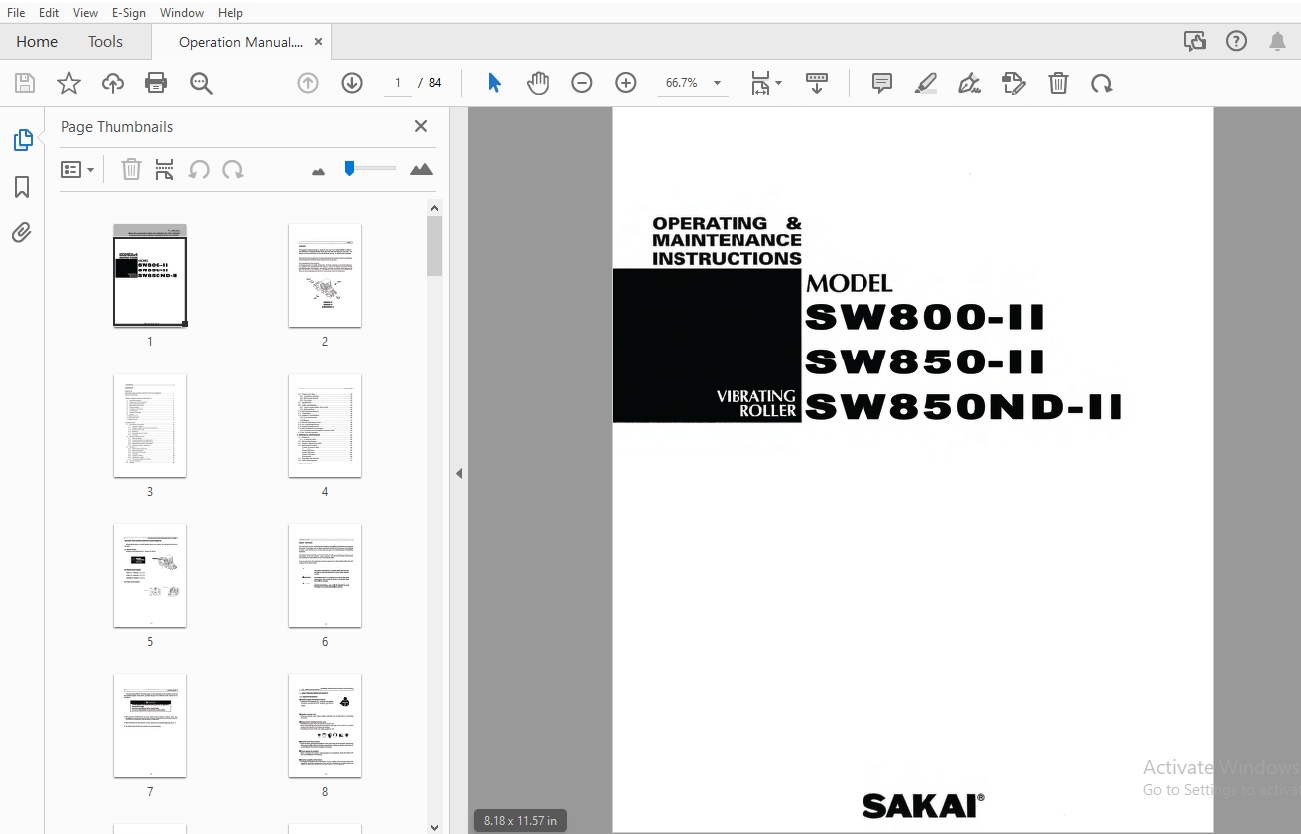Zoom out with the minus button

click(x=582, y=83)
